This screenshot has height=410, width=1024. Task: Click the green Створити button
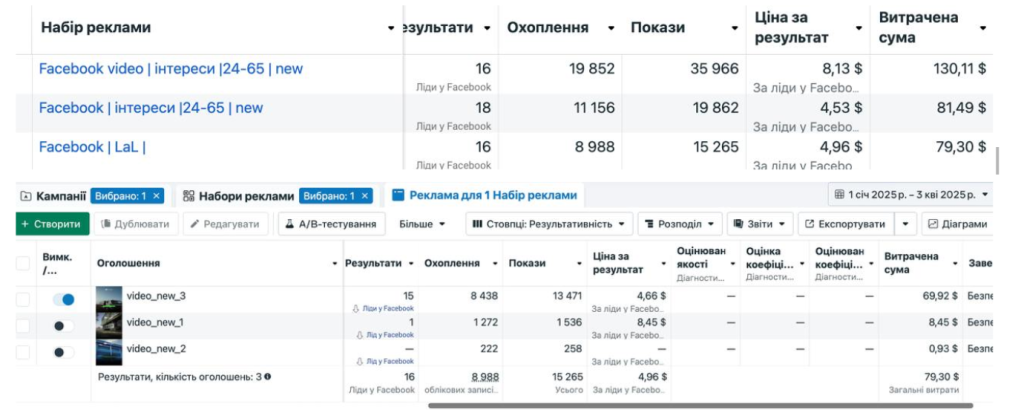pyautogui.click(x=52, y=224)
